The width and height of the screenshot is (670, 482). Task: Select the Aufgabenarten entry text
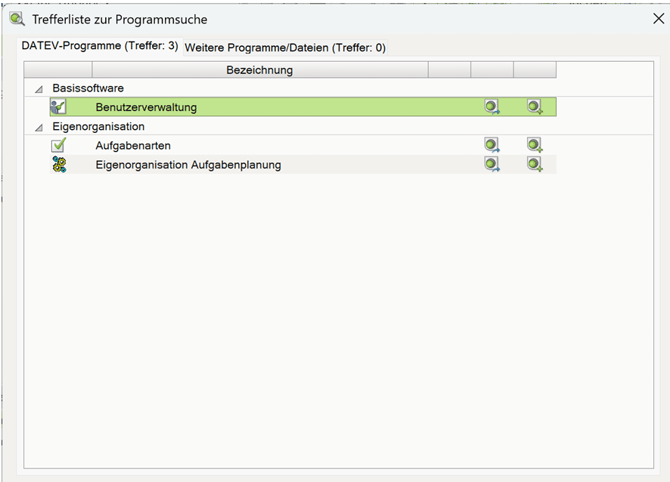[x=133, y=146]
